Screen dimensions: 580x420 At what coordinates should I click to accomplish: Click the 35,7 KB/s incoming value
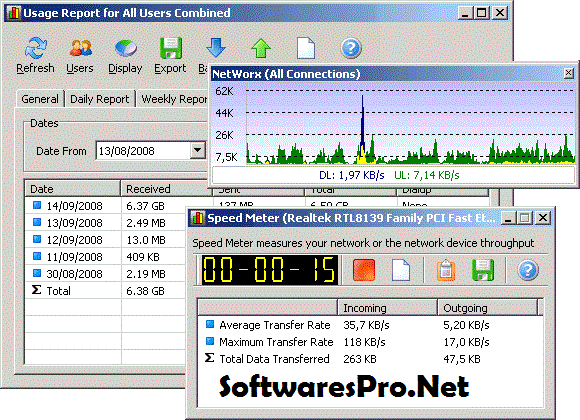pos(366,325)
